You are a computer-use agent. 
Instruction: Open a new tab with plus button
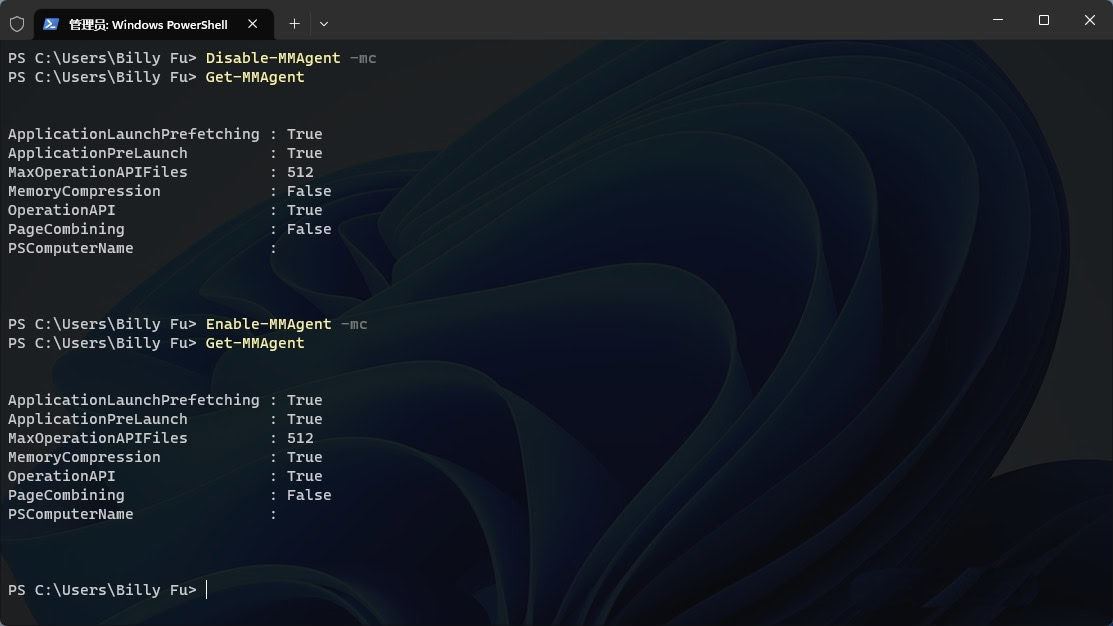tap(294, 24)
